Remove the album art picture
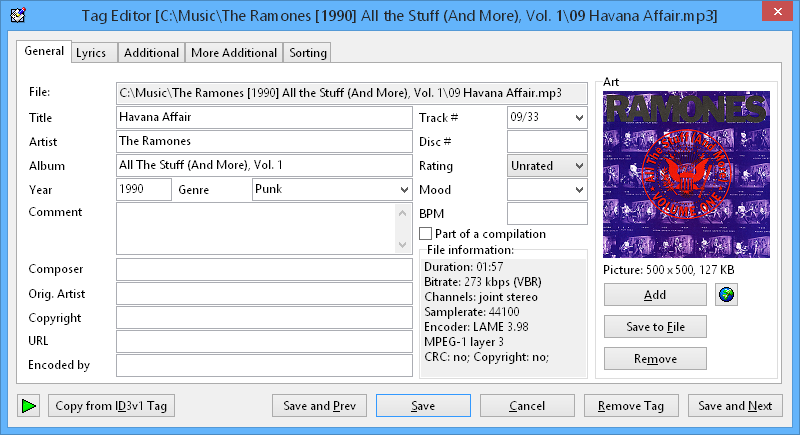This screenshot has width=800, height=435. [655, 359]
